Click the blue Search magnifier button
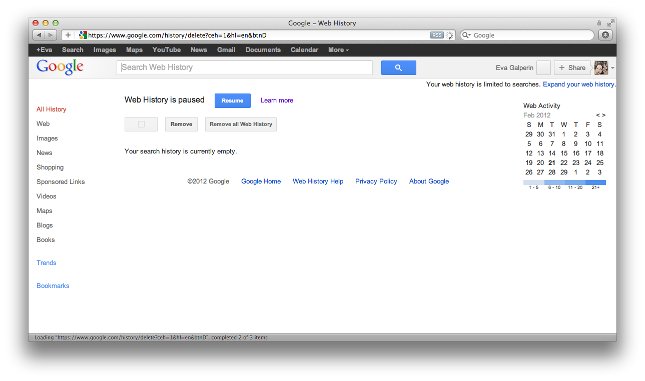Viewport: 645px width, 381px height. point(398,67)
